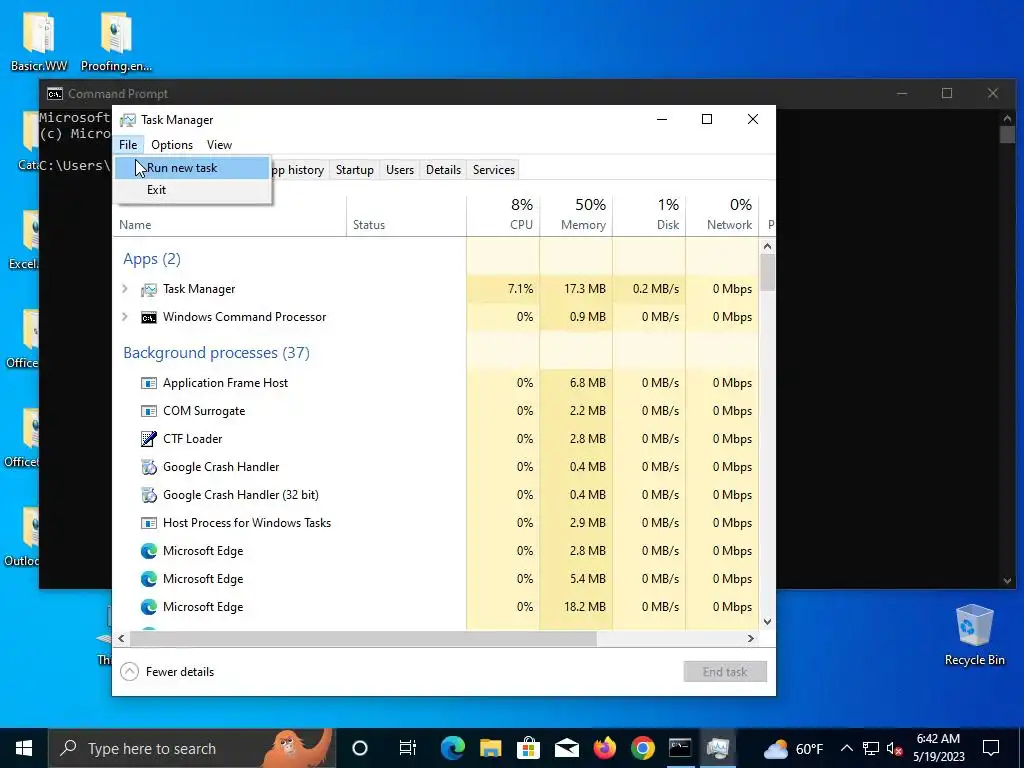Open the Recycle Bin desktop icon
This screenshot has height=768, width=1024.
point(974,635)
